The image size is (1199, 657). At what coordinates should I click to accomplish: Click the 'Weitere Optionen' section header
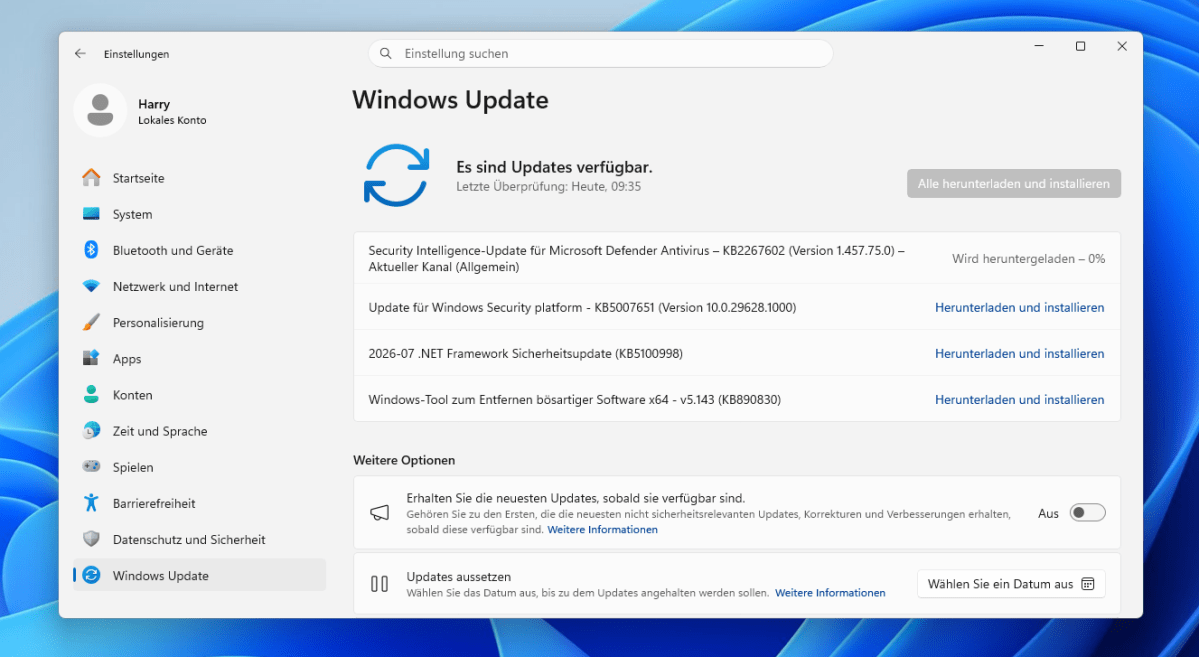click(404, 460)
